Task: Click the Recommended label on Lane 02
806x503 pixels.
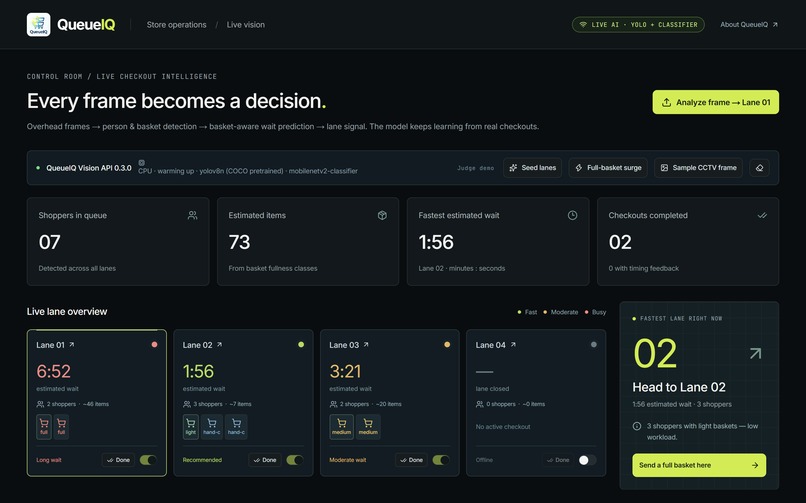Action: [x=202, y=460]
